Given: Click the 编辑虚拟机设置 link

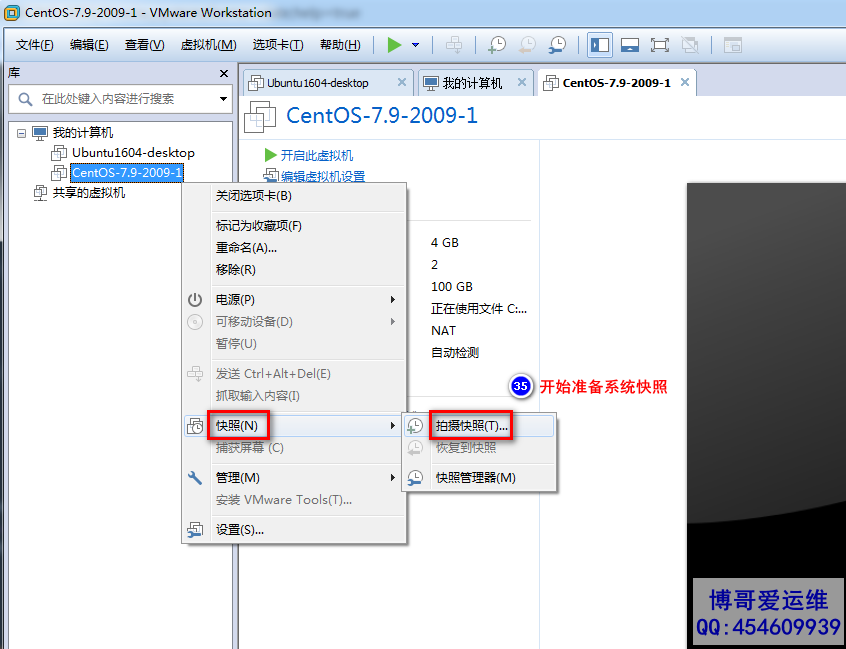Looking at the screenshot, I should coord(323,176).
